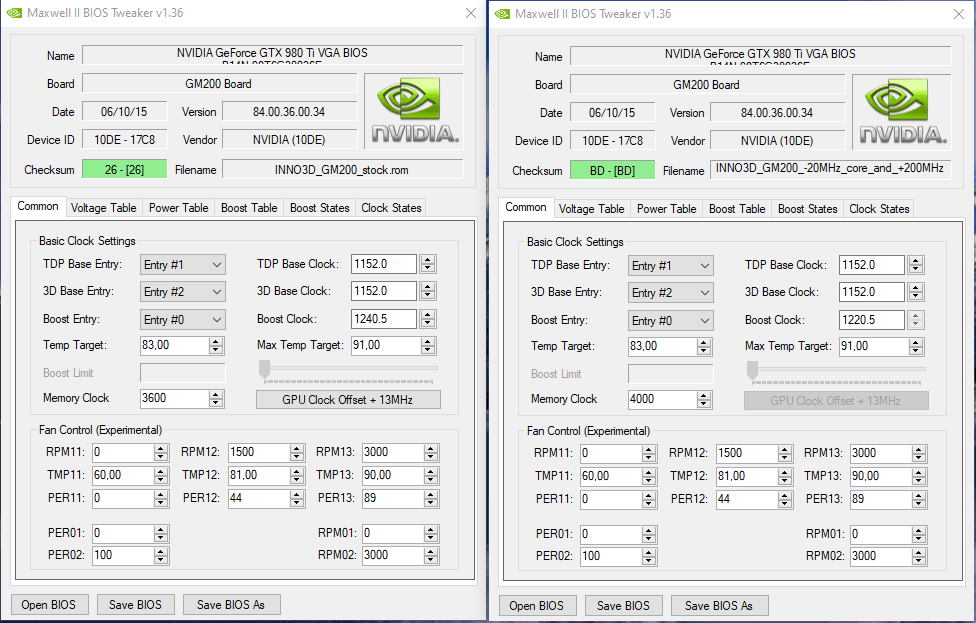Click the Boost Clock field showing 1240.5

point(385,319)
